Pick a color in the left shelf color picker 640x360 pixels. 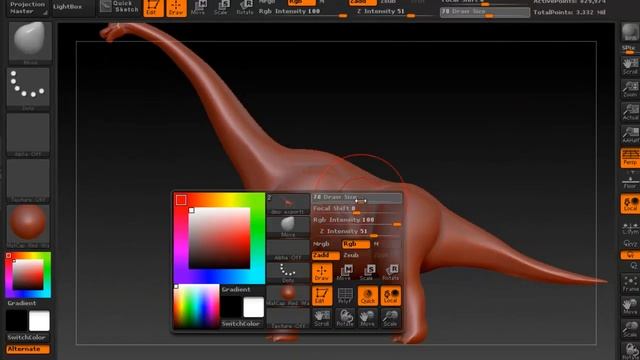pos(28,275)
